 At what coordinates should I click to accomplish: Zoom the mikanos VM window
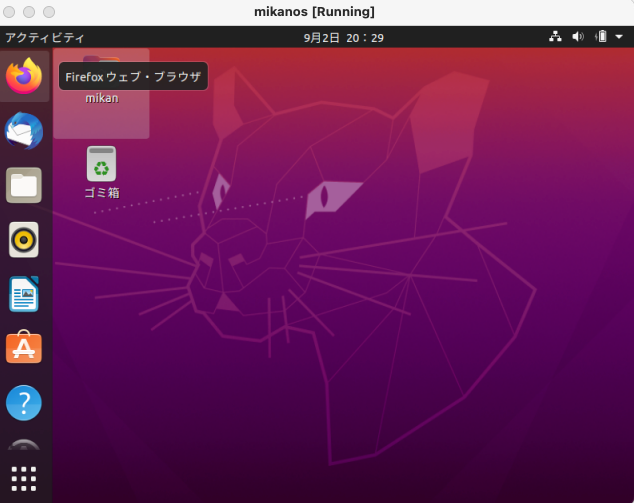click(49, 12)
